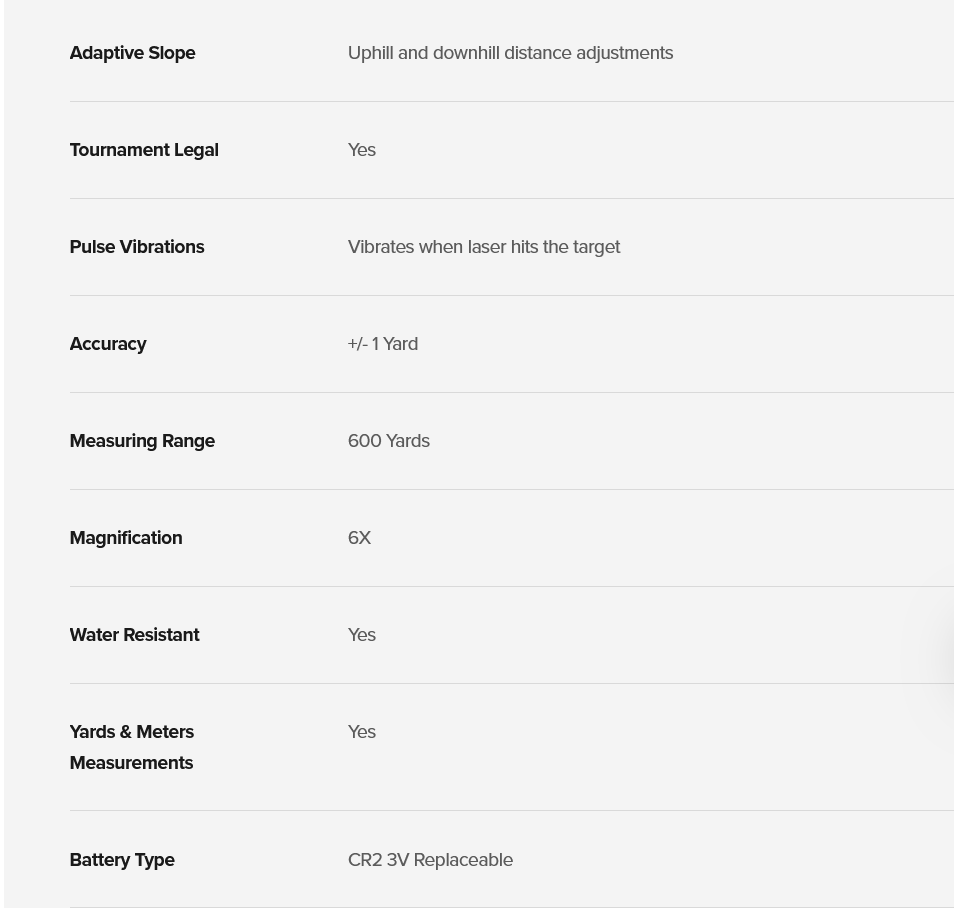Select the Yes value for Yards & Meters
Viewport: 954px width, 908px height.
[362, 732]
